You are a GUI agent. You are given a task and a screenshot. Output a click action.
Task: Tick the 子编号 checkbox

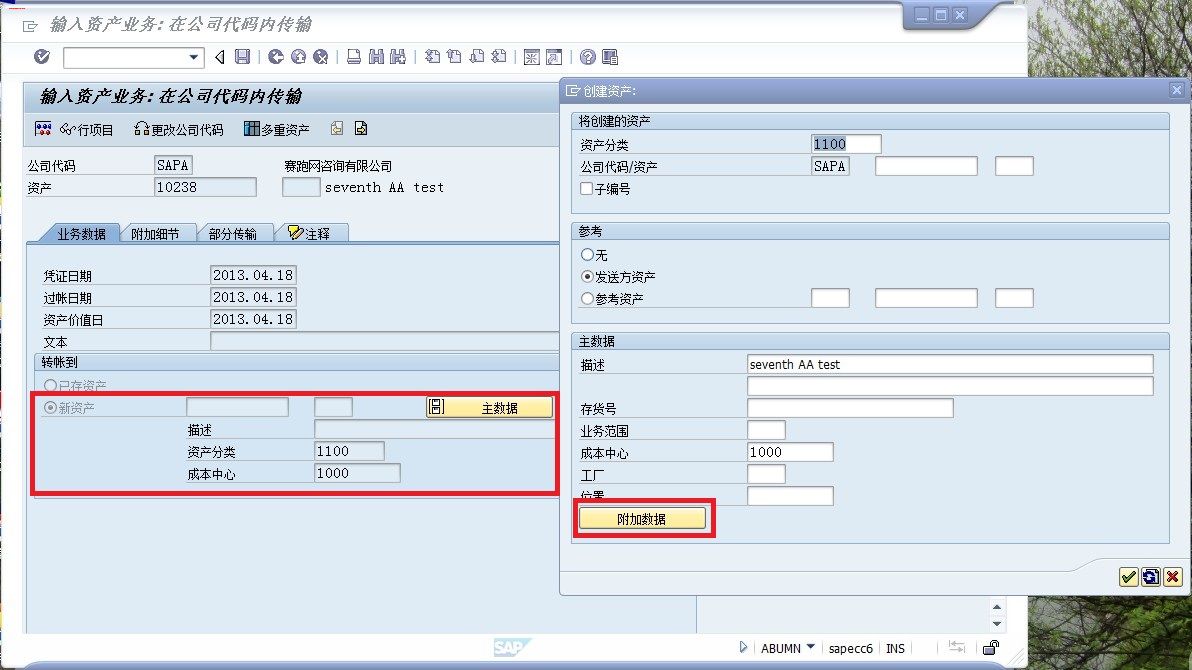pyautogui.click(x=586, y=188)
